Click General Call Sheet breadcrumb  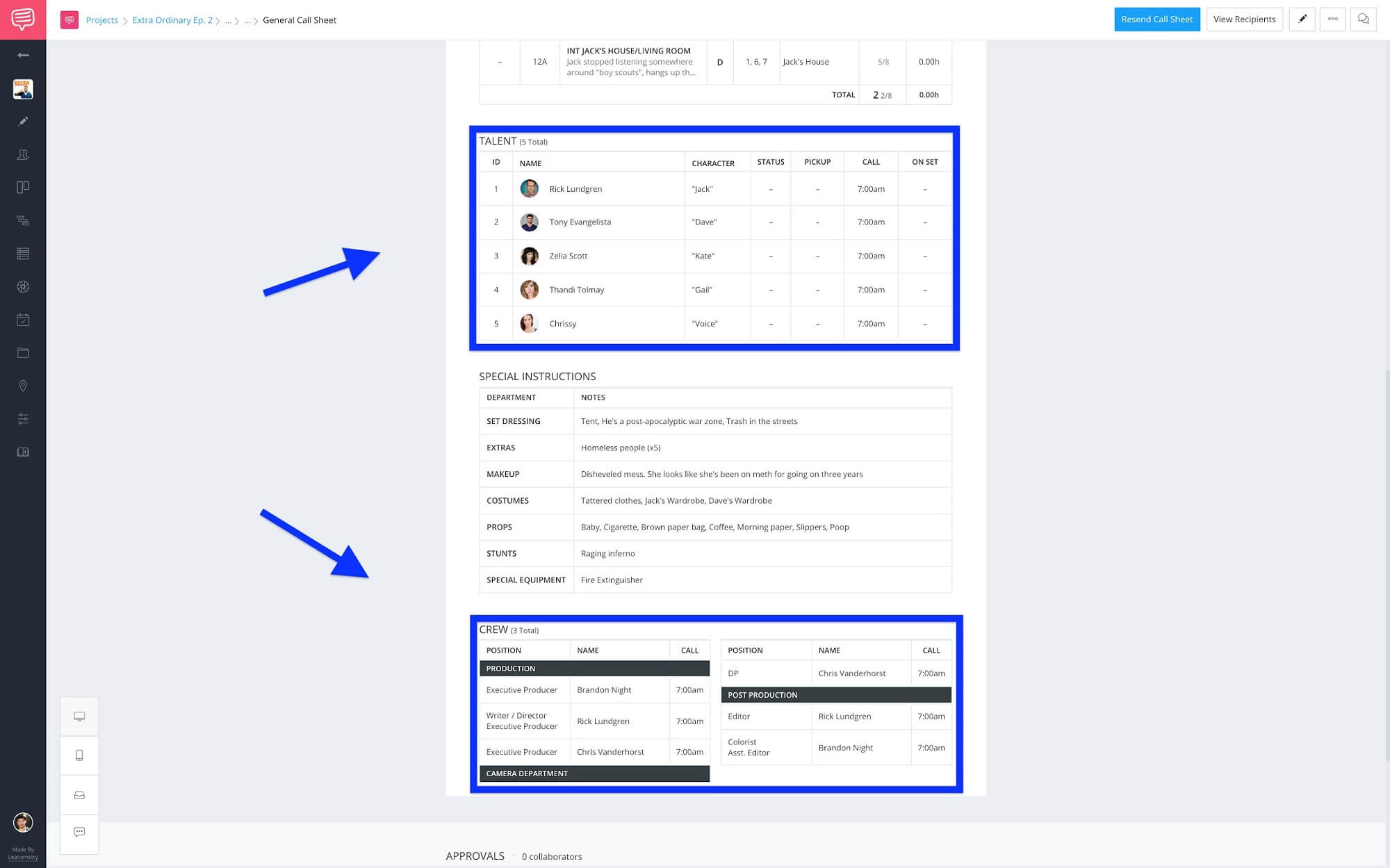[300, 20]
